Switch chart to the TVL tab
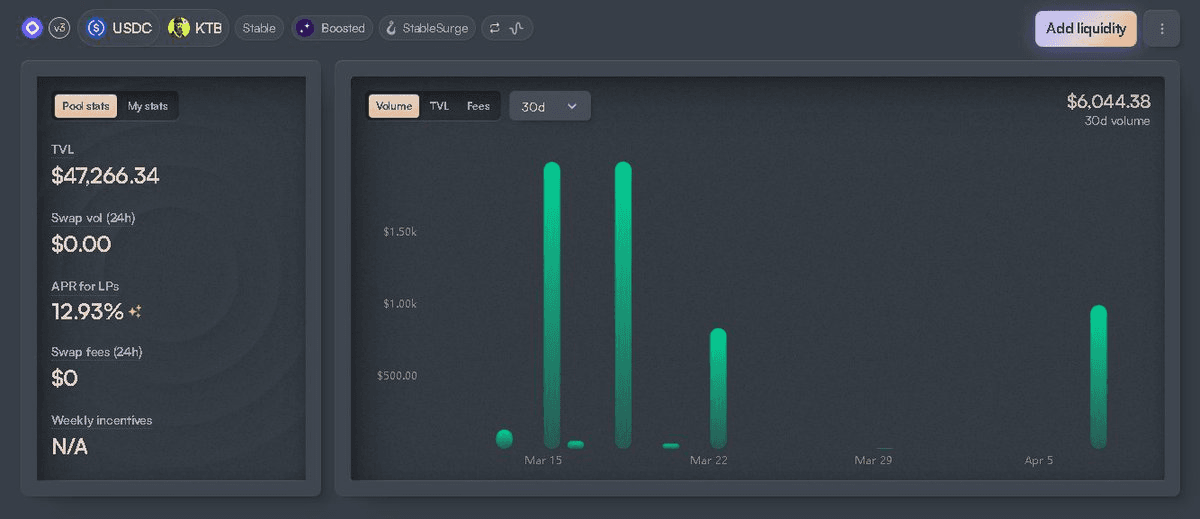Screen dimensions: 1200x519 click(x=440, y=106)
